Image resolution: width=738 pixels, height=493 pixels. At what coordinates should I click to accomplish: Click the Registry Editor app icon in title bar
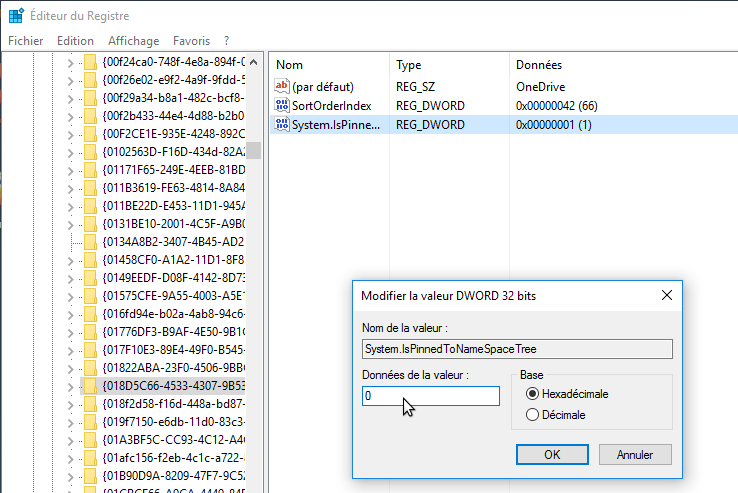(16, 16)
